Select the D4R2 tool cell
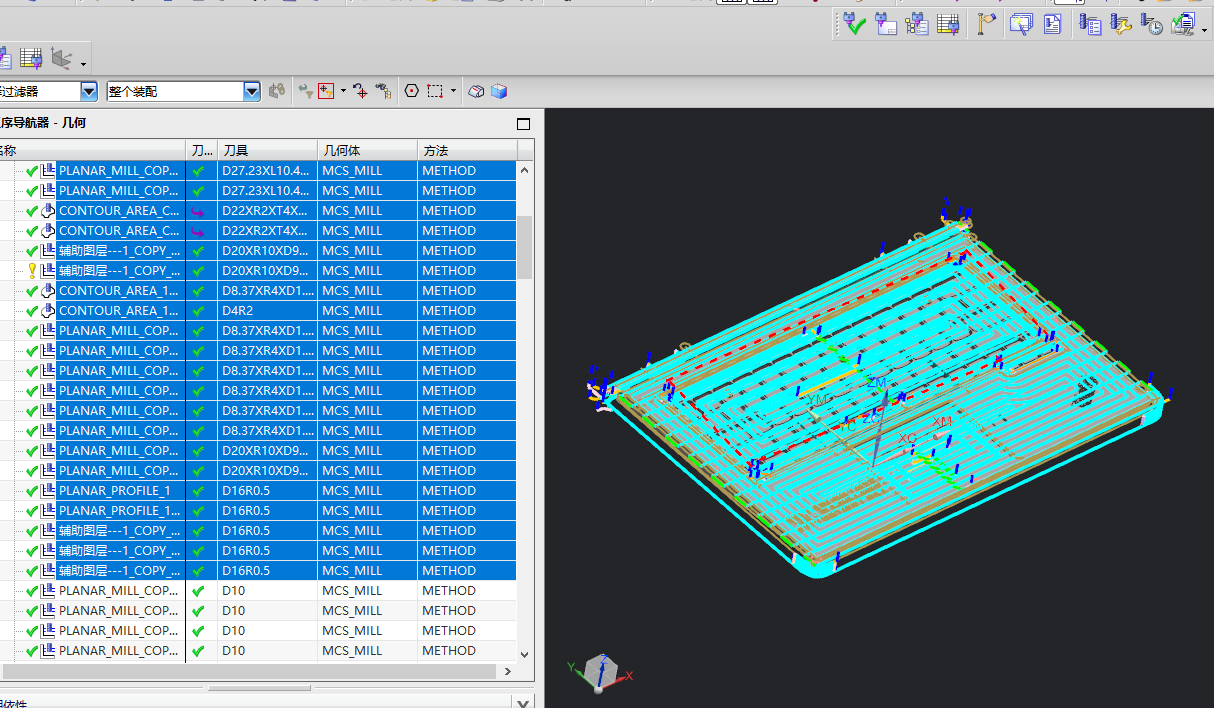 267,310
